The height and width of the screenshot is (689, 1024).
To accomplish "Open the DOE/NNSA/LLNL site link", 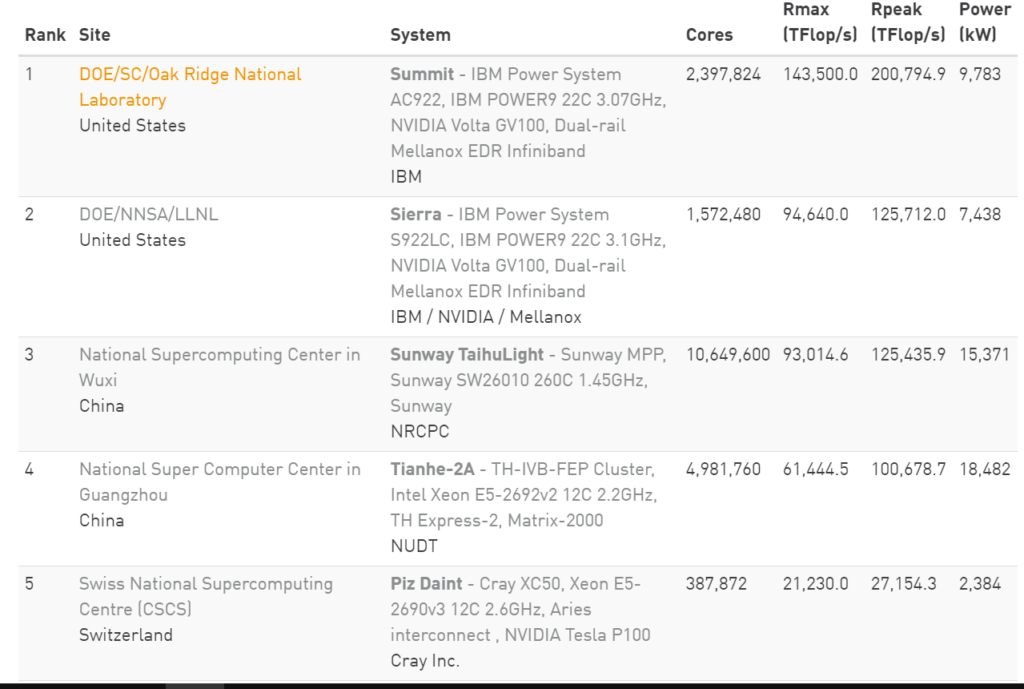I will coord(148,214).
